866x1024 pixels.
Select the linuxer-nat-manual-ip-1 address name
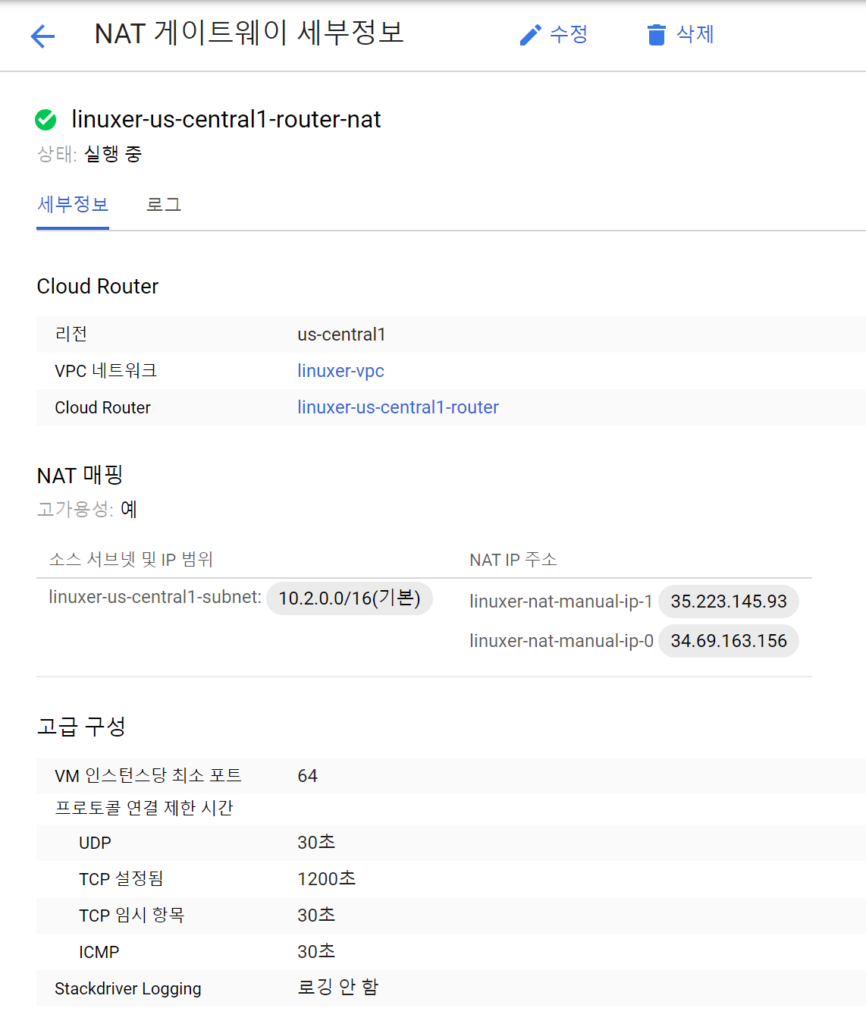(560, 602)
